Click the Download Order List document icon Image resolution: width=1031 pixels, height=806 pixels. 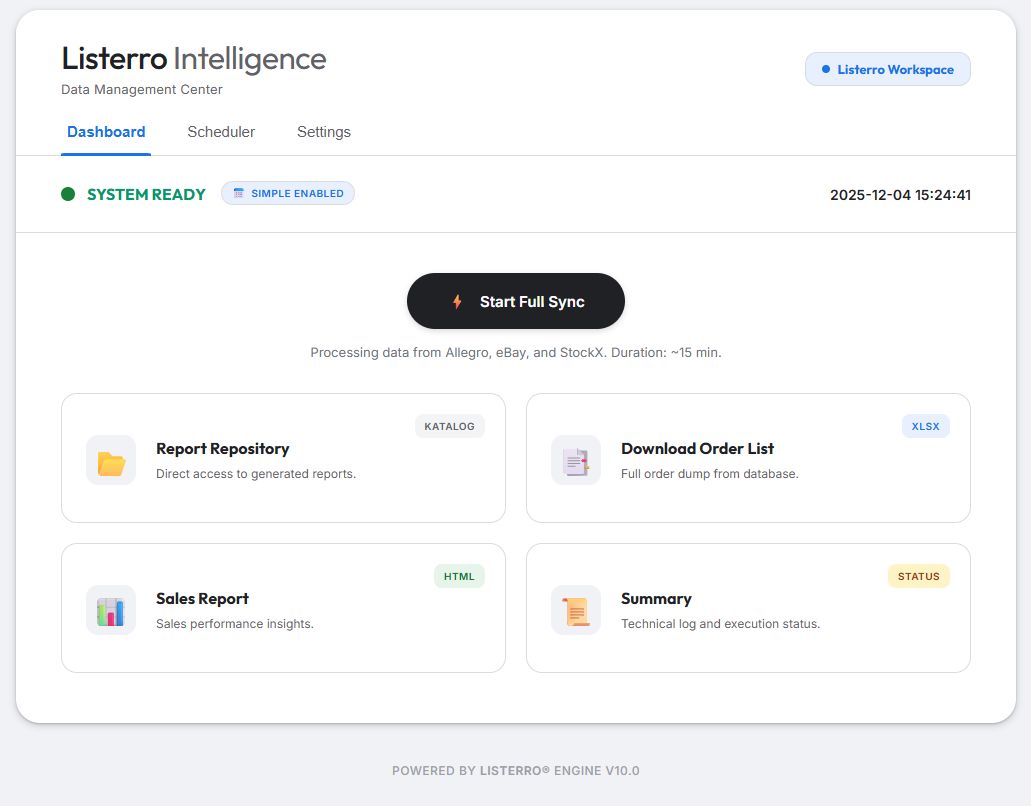575,460
